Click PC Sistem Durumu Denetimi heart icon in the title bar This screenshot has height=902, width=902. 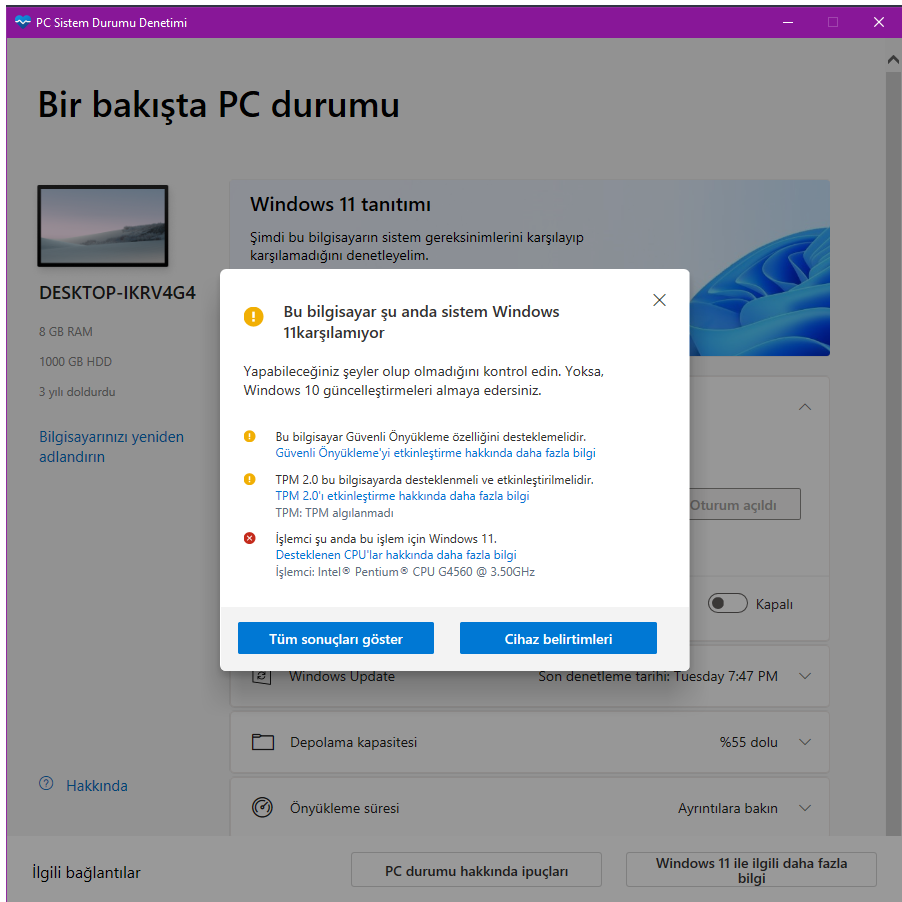[x=22, y=22]
